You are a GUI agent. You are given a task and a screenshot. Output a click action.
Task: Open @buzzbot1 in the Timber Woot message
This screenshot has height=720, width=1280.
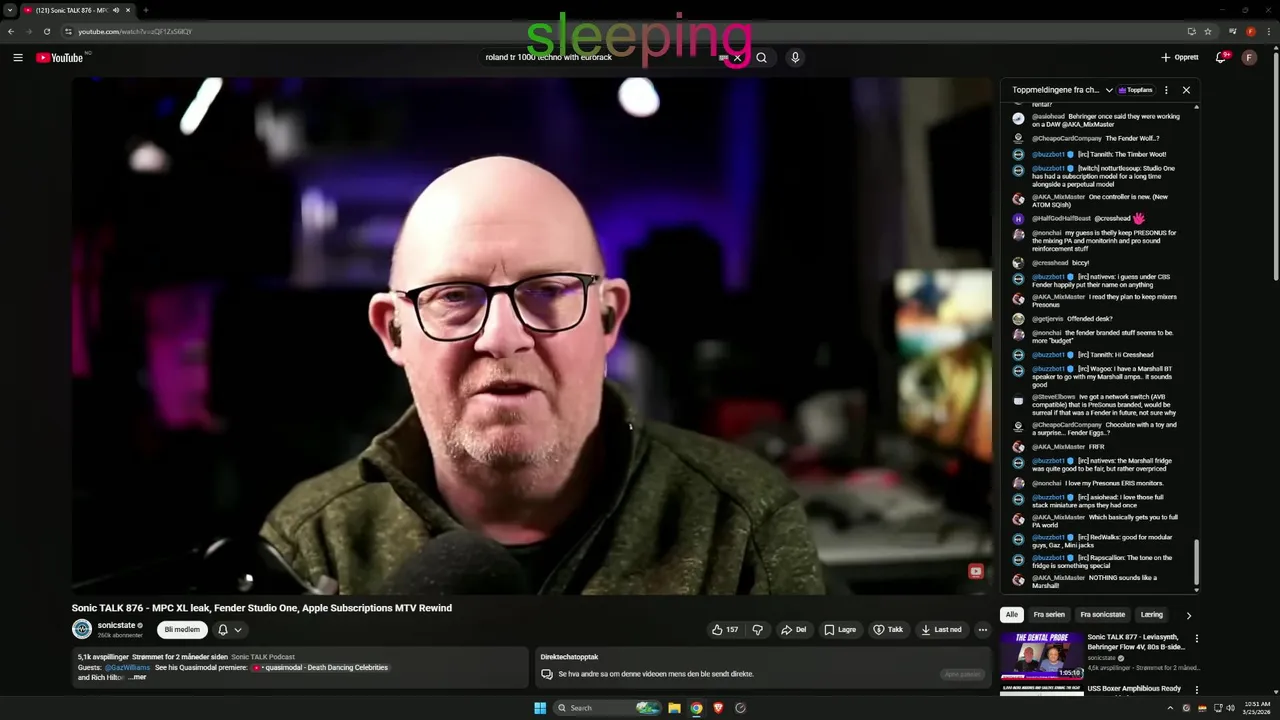point(1048,154)
